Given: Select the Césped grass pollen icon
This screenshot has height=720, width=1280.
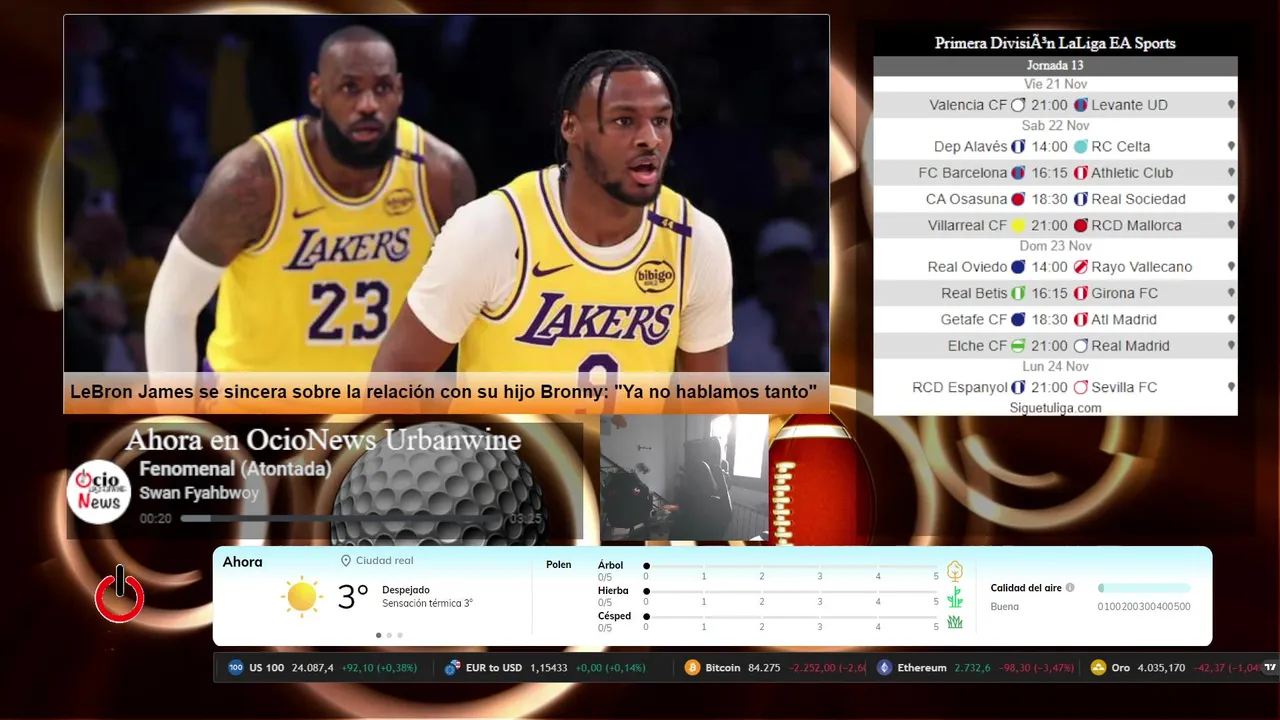Looking at the screenshot, I should 955,622.
